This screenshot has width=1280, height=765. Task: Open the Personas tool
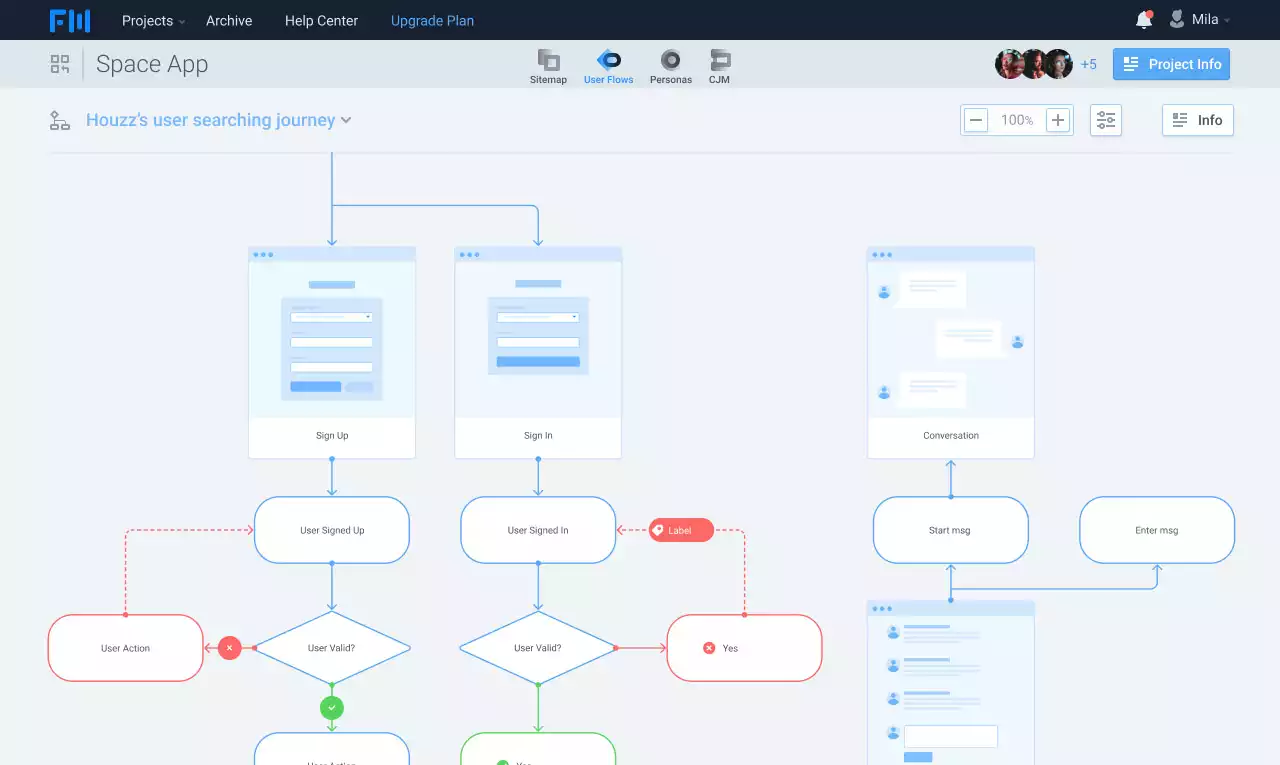tap(670, 64)
